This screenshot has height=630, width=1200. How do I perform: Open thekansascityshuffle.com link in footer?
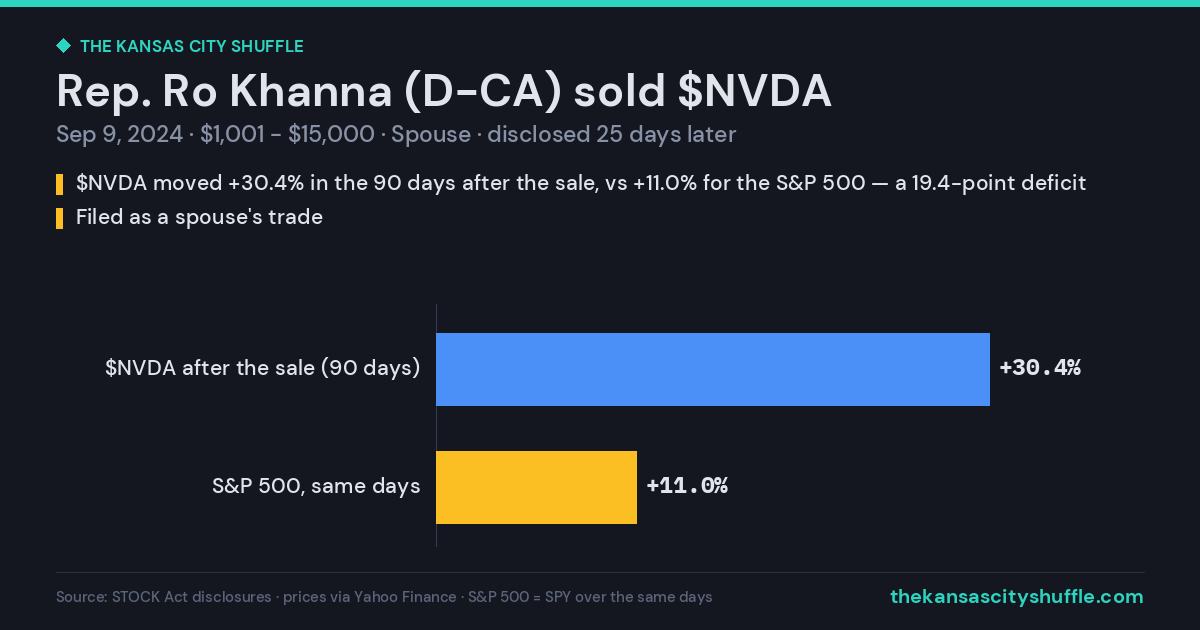pos(1016,597)
